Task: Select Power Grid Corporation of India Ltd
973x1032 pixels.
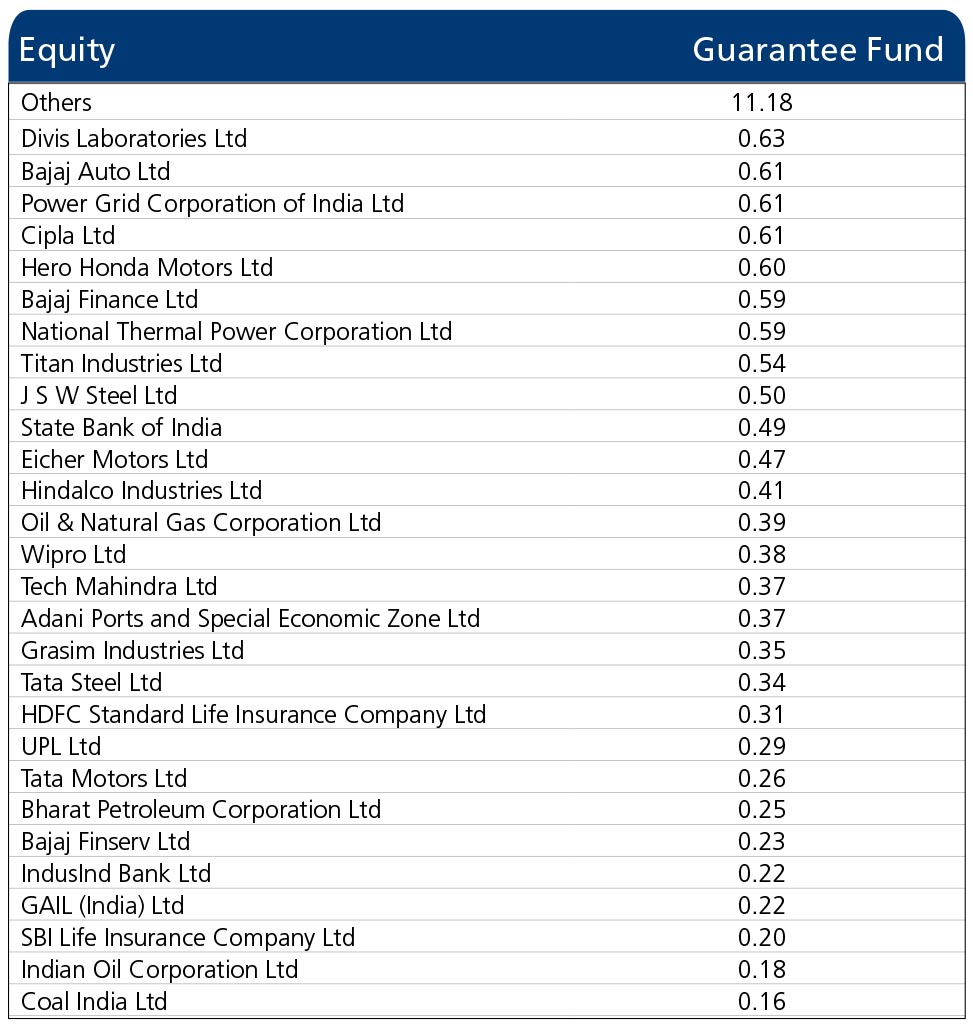Action: pos(212,203)
